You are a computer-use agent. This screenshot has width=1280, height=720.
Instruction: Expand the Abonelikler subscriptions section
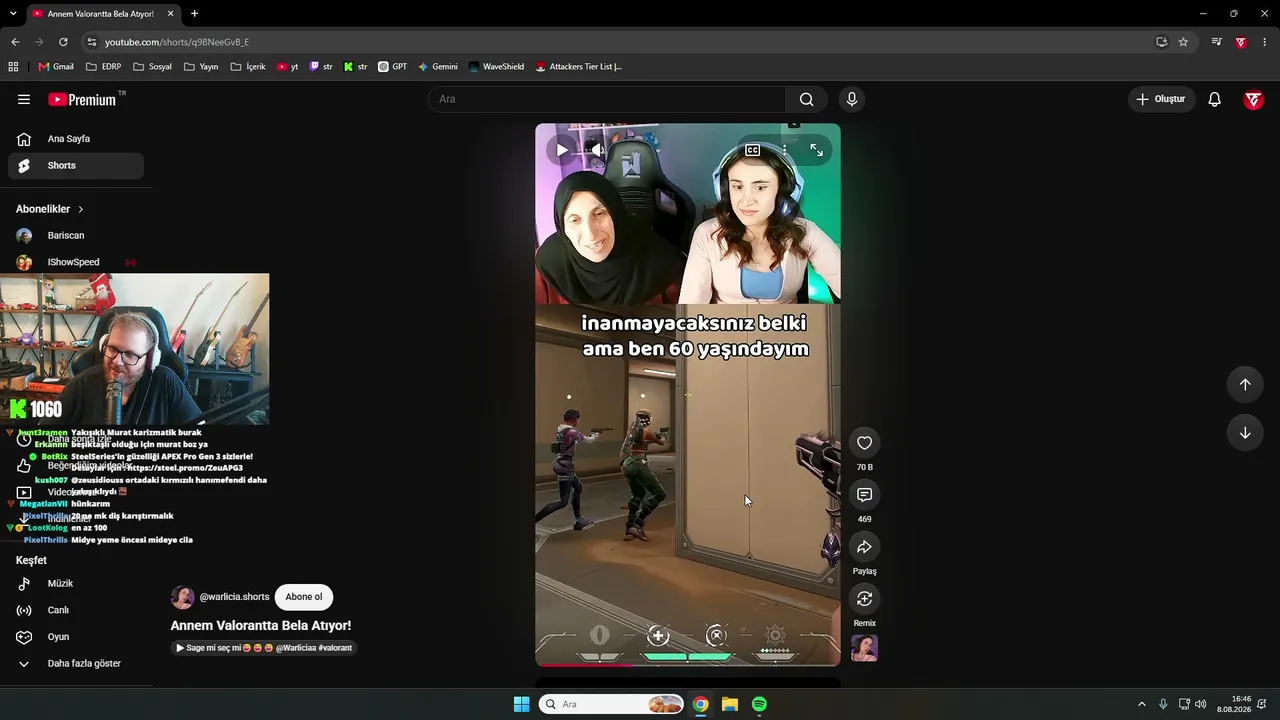(x=50, y=209)
